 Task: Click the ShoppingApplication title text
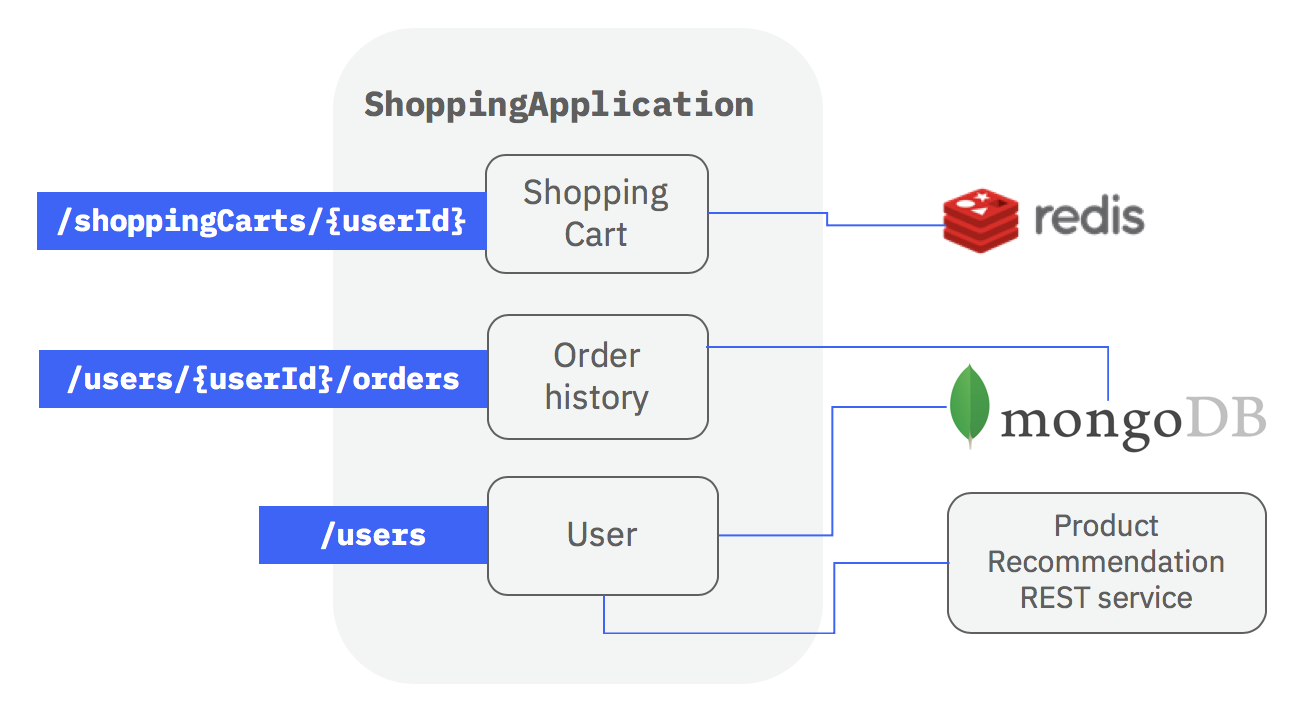(x=558, y=104)
